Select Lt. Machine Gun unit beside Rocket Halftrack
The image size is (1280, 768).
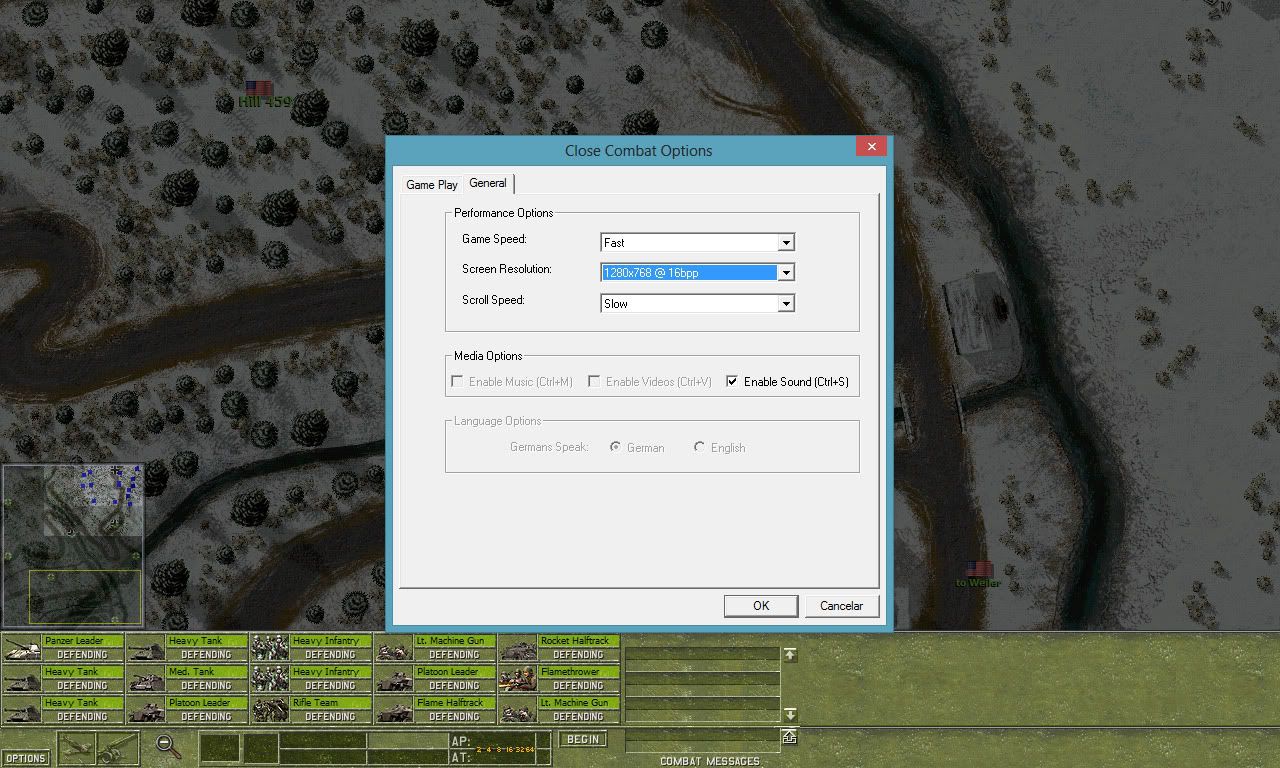435,648
